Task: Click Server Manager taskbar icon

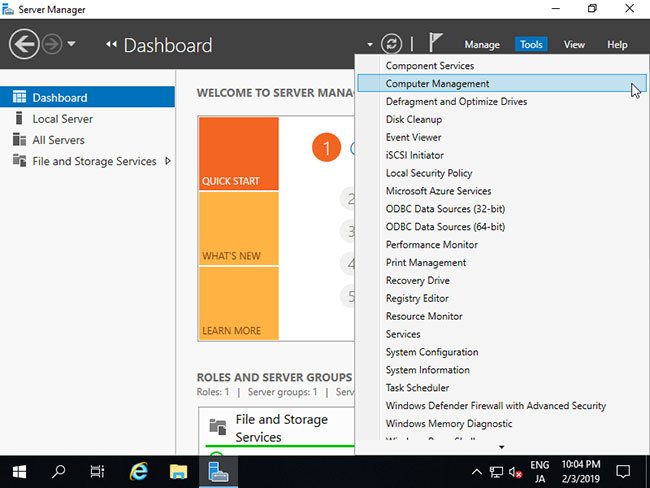Action: pyautogui.click(x=218, y=471)
